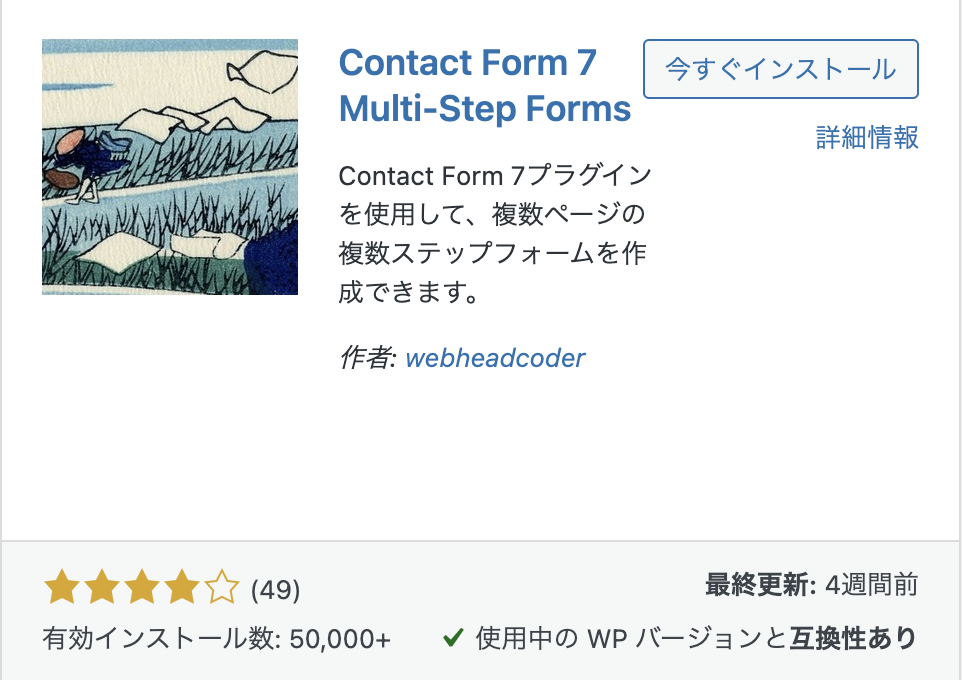The image size is (962, 680).
Task: Click the empty fifth rating star
Action: pos(222,588)
